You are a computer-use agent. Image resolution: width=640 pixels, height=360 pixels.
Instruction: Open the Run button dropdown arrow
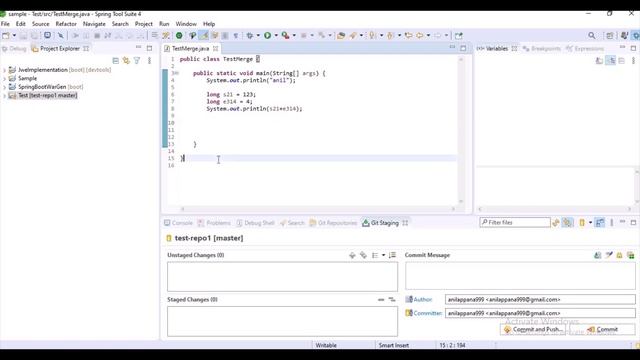276,36
